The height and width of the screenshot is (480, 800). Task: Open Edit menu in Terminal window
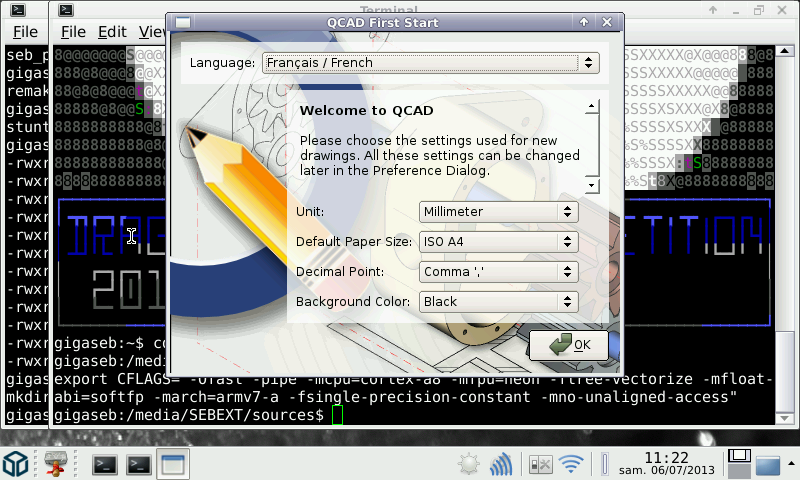coord(112,32)
